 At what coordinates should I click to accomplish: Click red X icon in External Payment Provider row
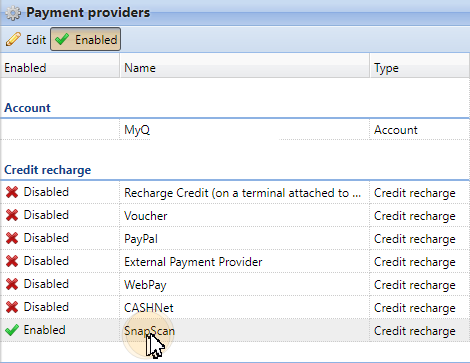12,261
